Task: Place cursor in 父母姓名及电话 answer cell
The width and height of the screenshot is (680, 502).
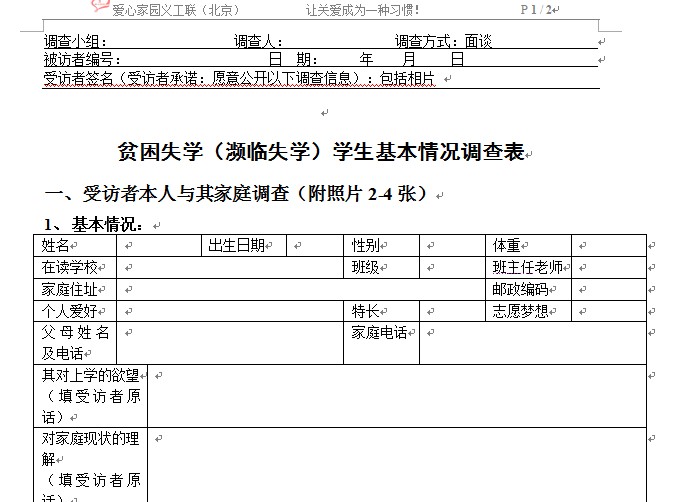Action: [230, 343]
